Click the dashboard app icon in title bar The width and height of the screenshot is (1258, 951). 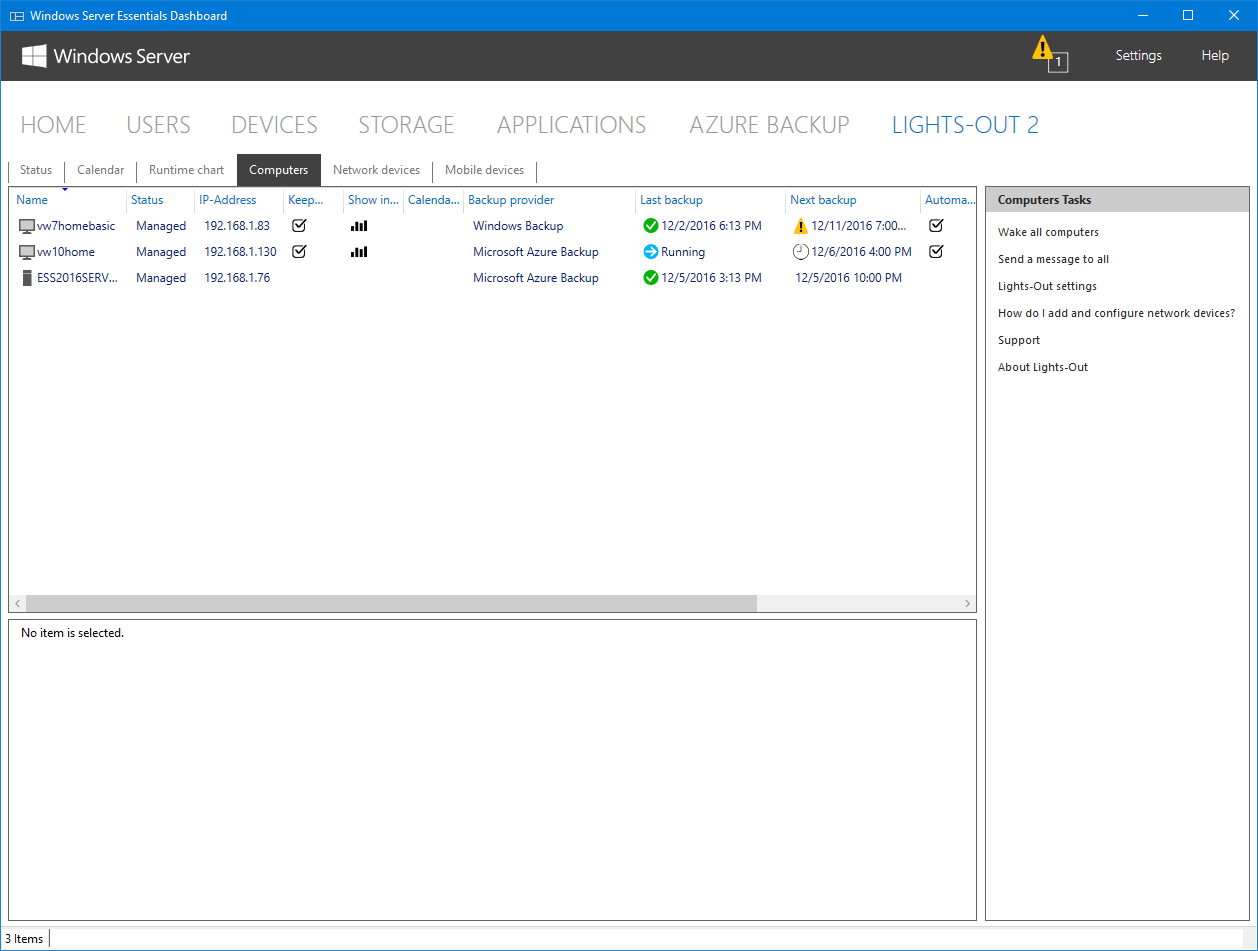click(x=16, y=16)
